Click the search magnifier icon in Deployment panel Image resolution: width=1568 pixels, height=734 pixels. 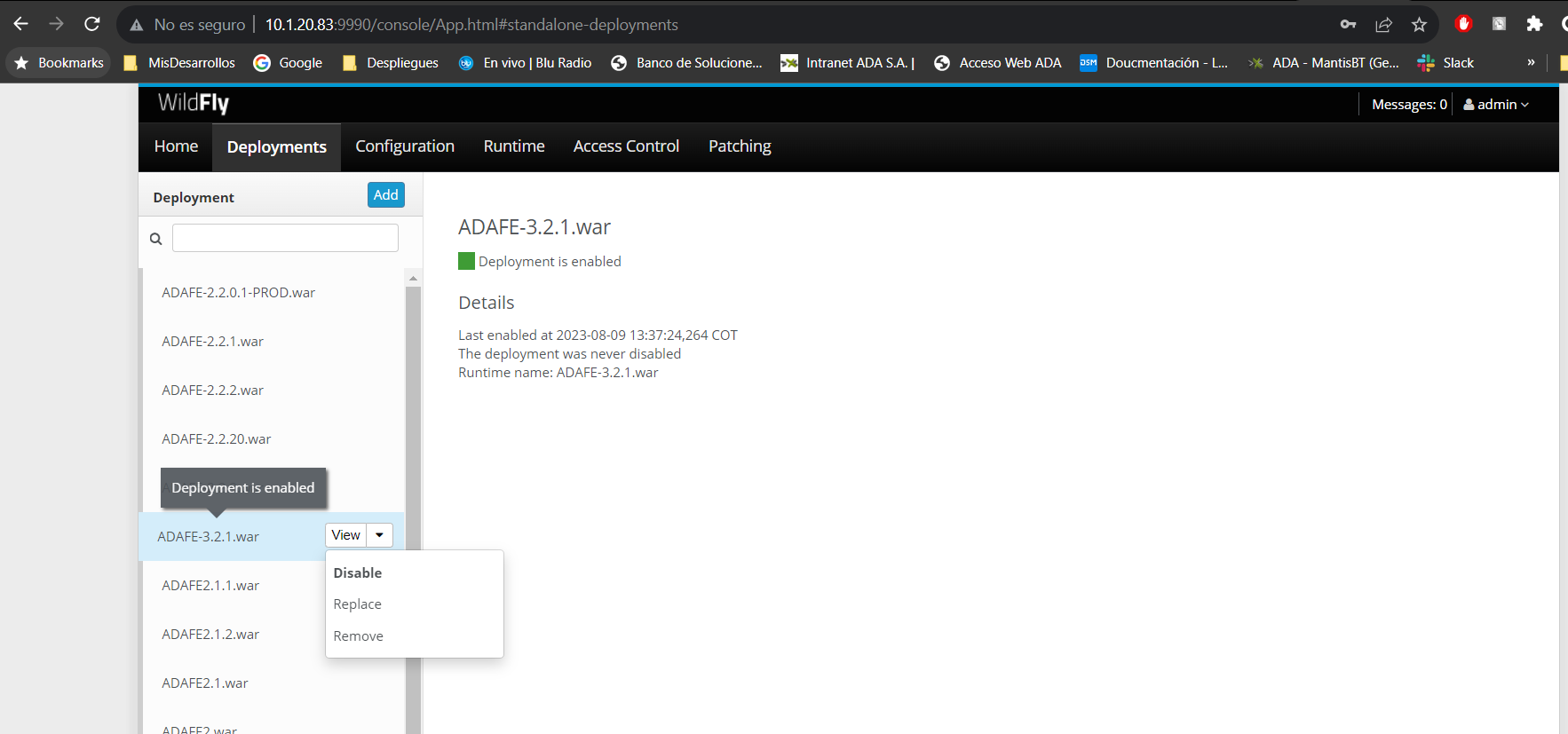point(156,239)
